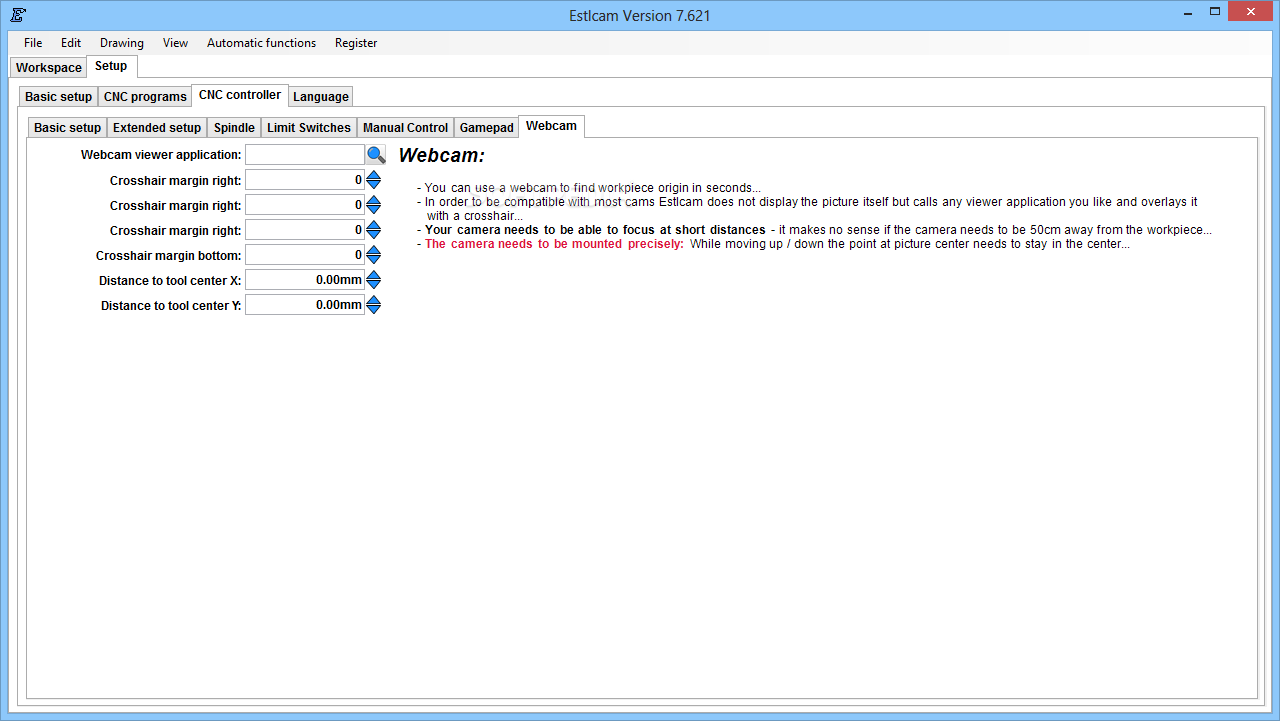Open the Edit menu

(x=71, y=43)
